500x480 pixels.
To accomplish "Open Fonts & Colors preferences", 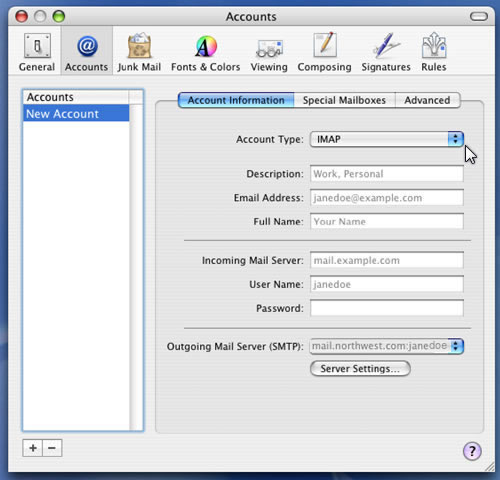I will [x=206, y=52].
